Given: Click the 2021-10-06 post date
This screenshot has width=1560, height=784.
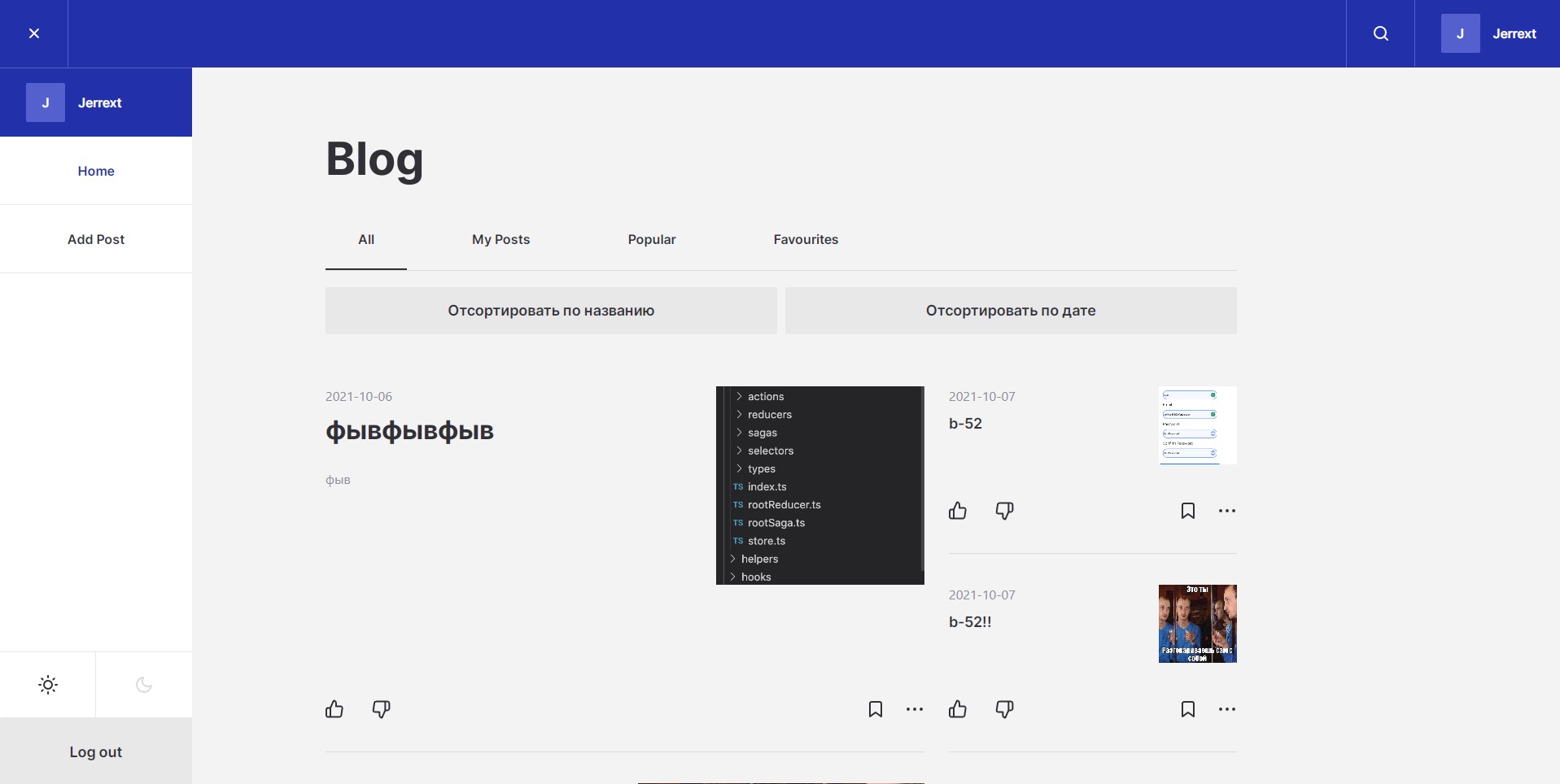Looking at the screenshot, I should pyautogui.click(x=359, y=397).
